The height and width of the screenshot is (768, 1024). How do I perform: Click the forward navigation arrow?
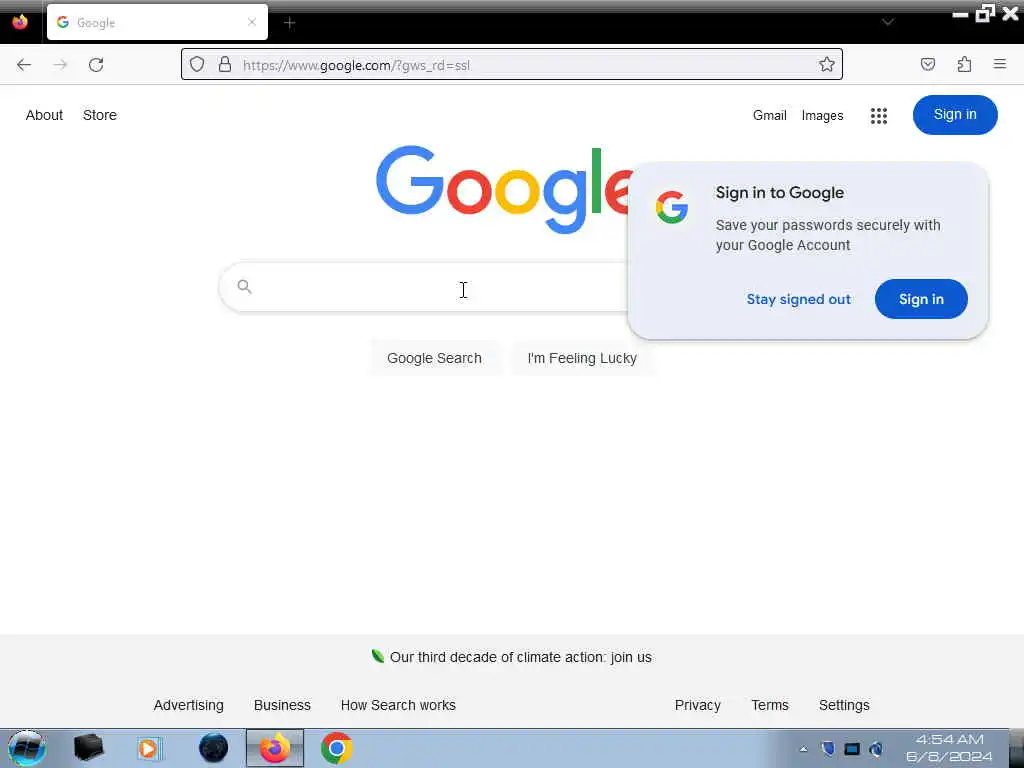(x=60, y=65)
